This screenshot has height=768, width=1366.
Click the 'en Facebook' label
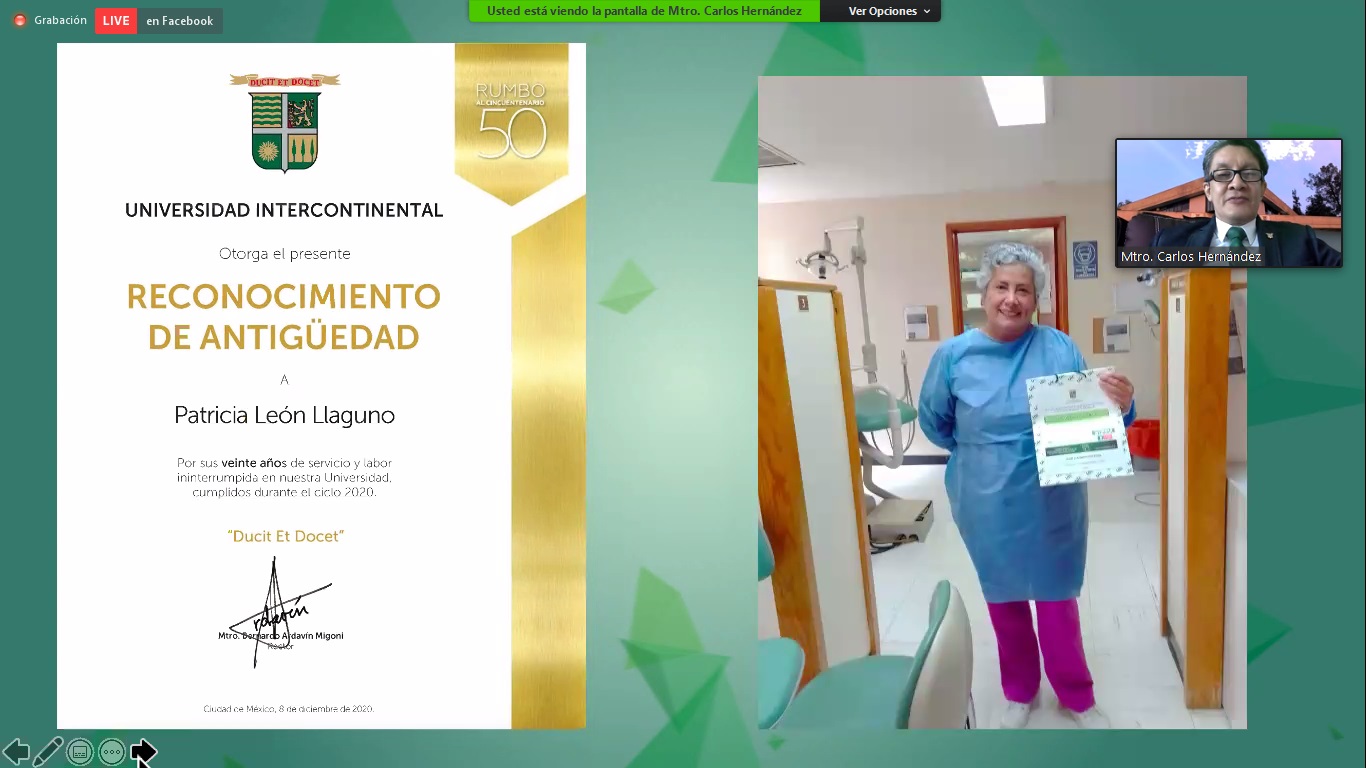pyautogui.click(x=180, y=21)
